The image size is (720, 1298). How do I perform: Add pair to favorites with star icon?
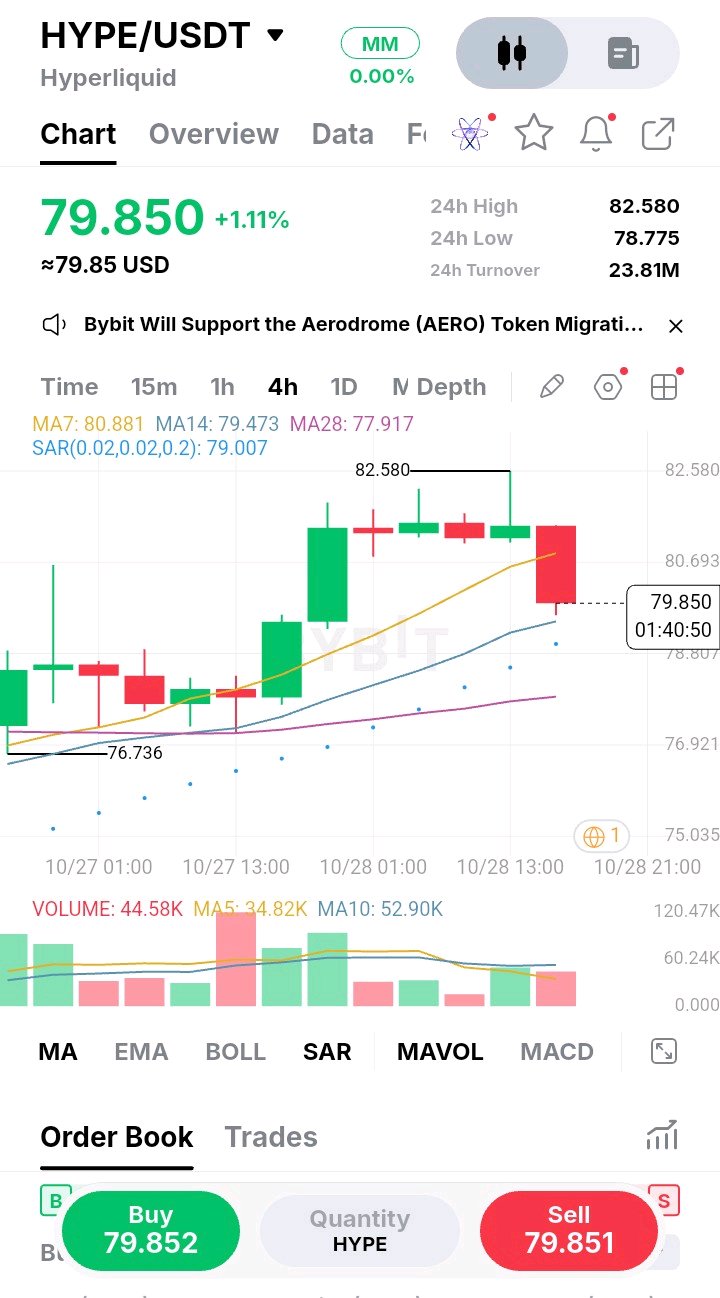click(534, 133)
